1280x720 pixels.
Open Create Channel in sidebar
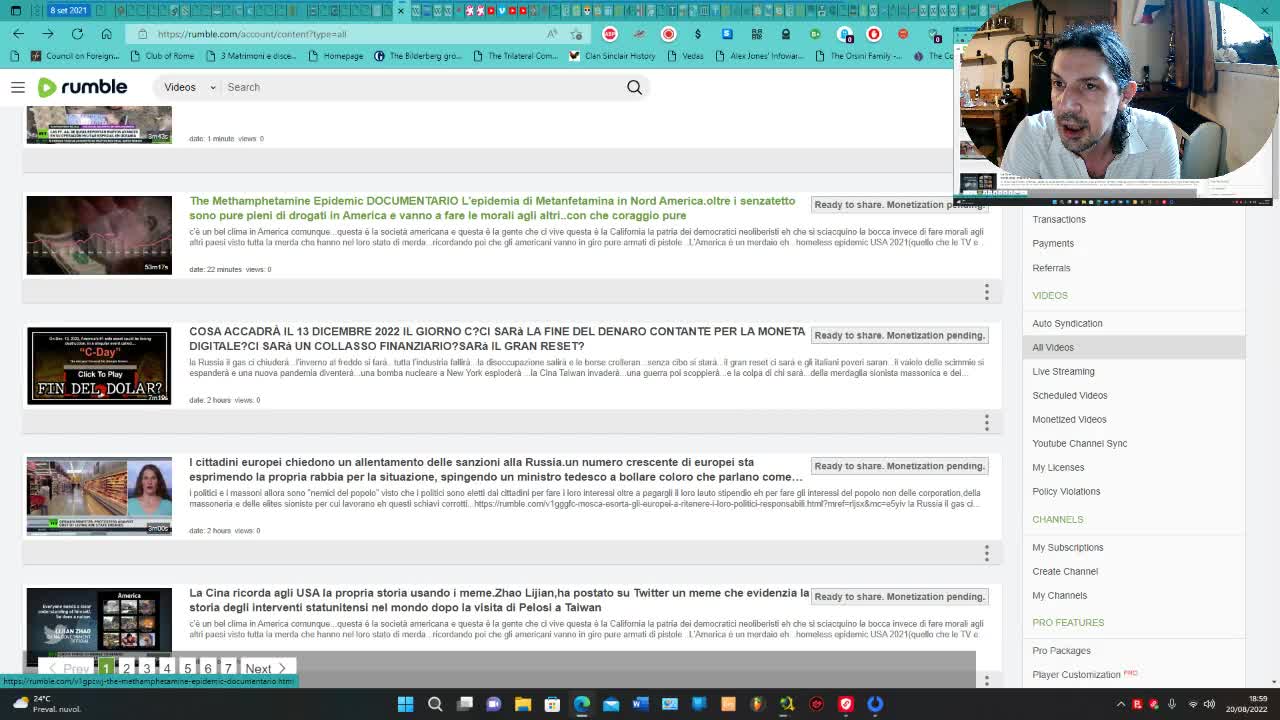click(x=1065, y=571)
